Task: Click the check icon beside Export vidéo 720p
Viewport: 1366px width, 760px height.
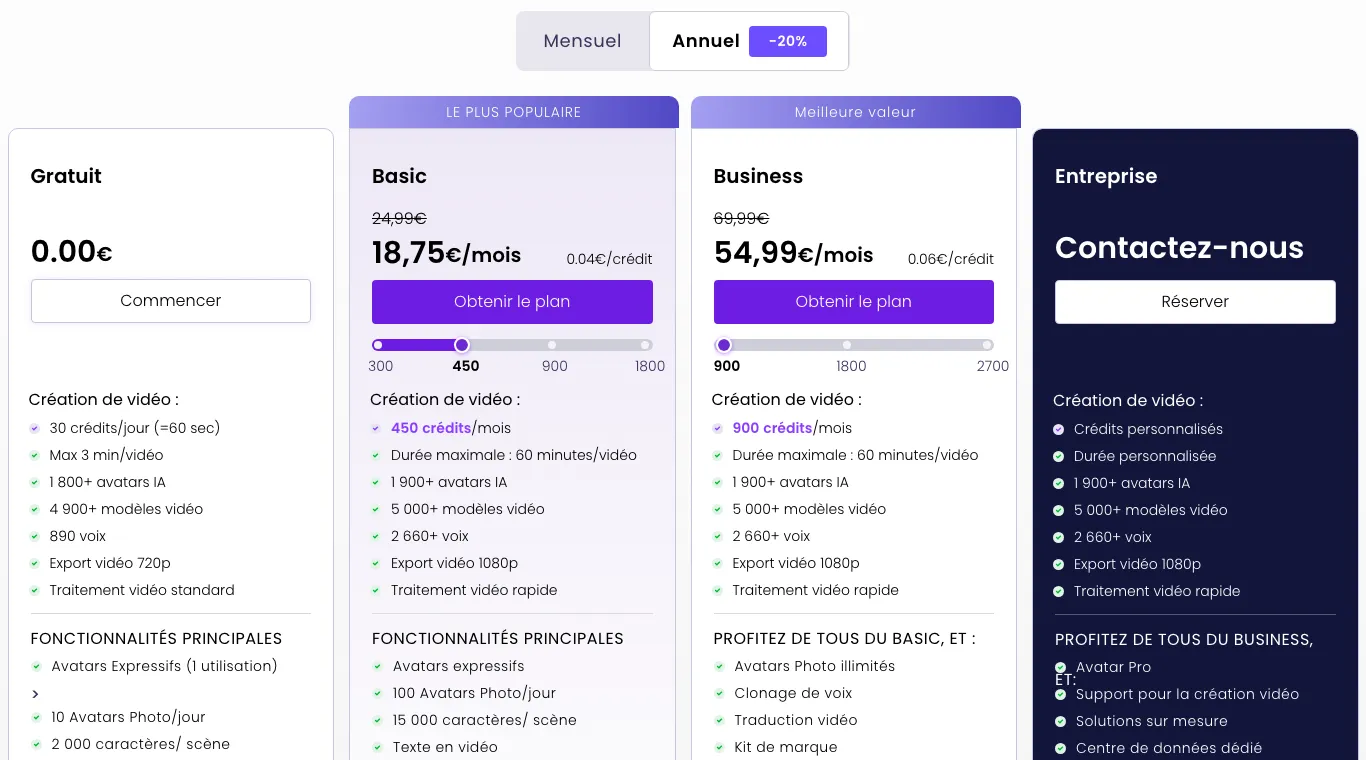Action: pyautogui.click(x=36, y=563)
